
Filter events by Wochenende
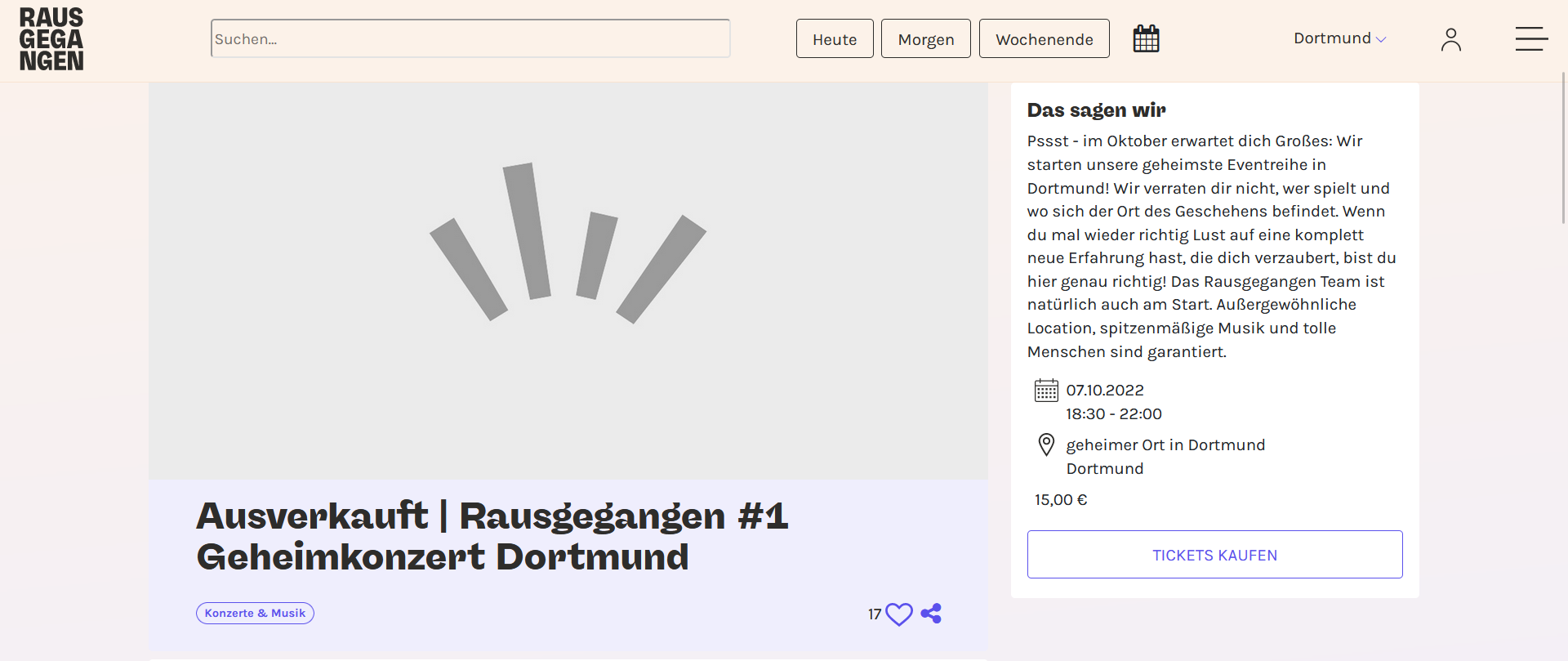(1045, 38)
